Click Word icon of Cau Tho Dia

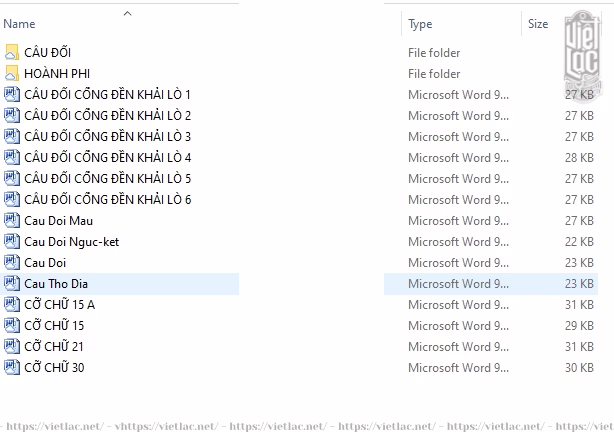pyautogui.click(x=12, y=283)
